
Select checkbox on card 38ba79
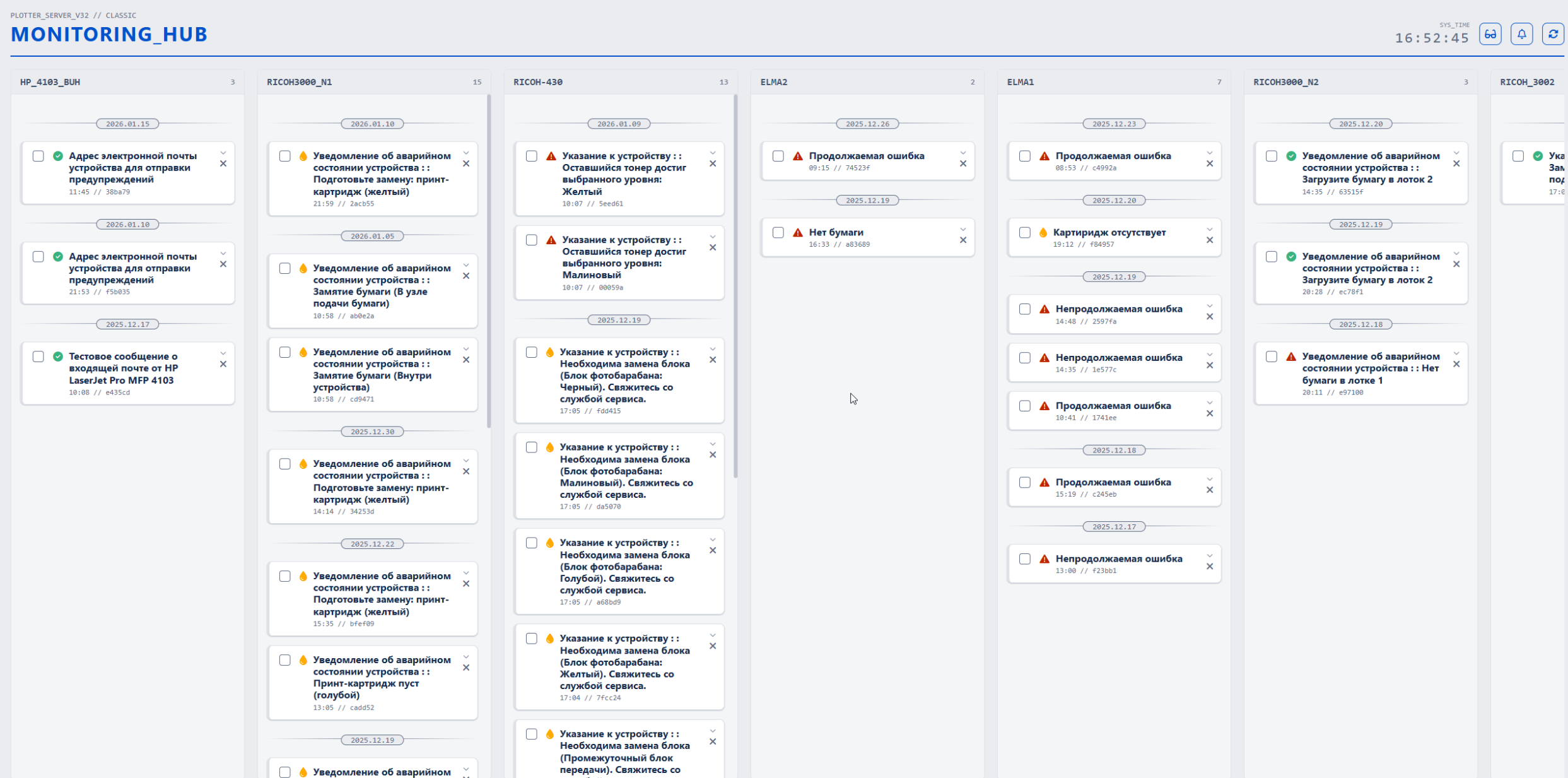pyautogui.click(x=38, y=156)
